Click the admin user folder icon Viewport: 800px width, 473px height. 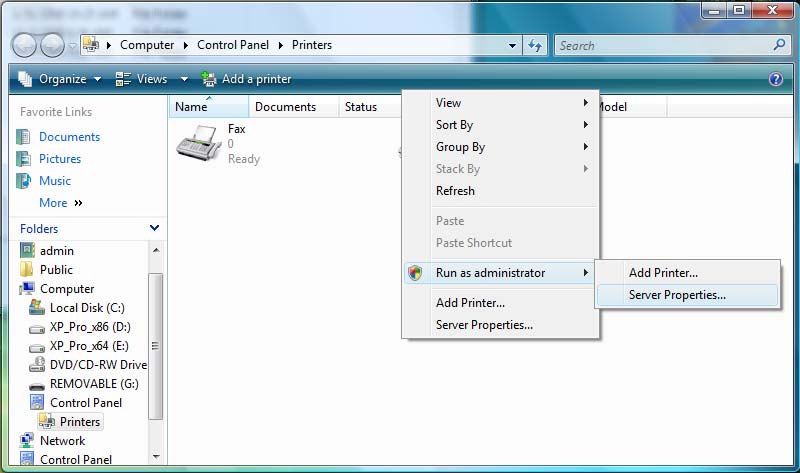(x=27, y=250)
